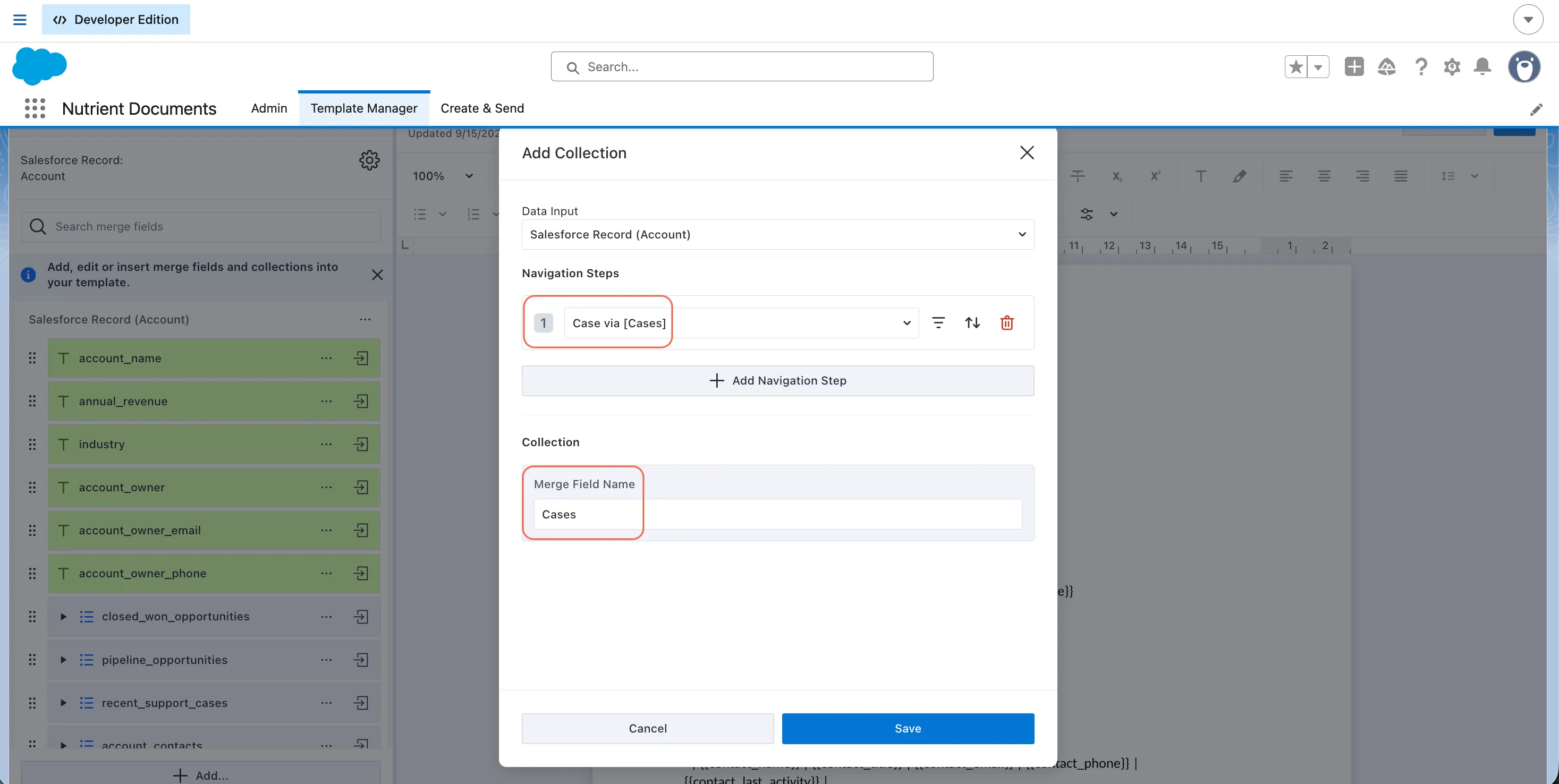
Task: Open the Data Input dropdown
Action: (x=778, y=234)
